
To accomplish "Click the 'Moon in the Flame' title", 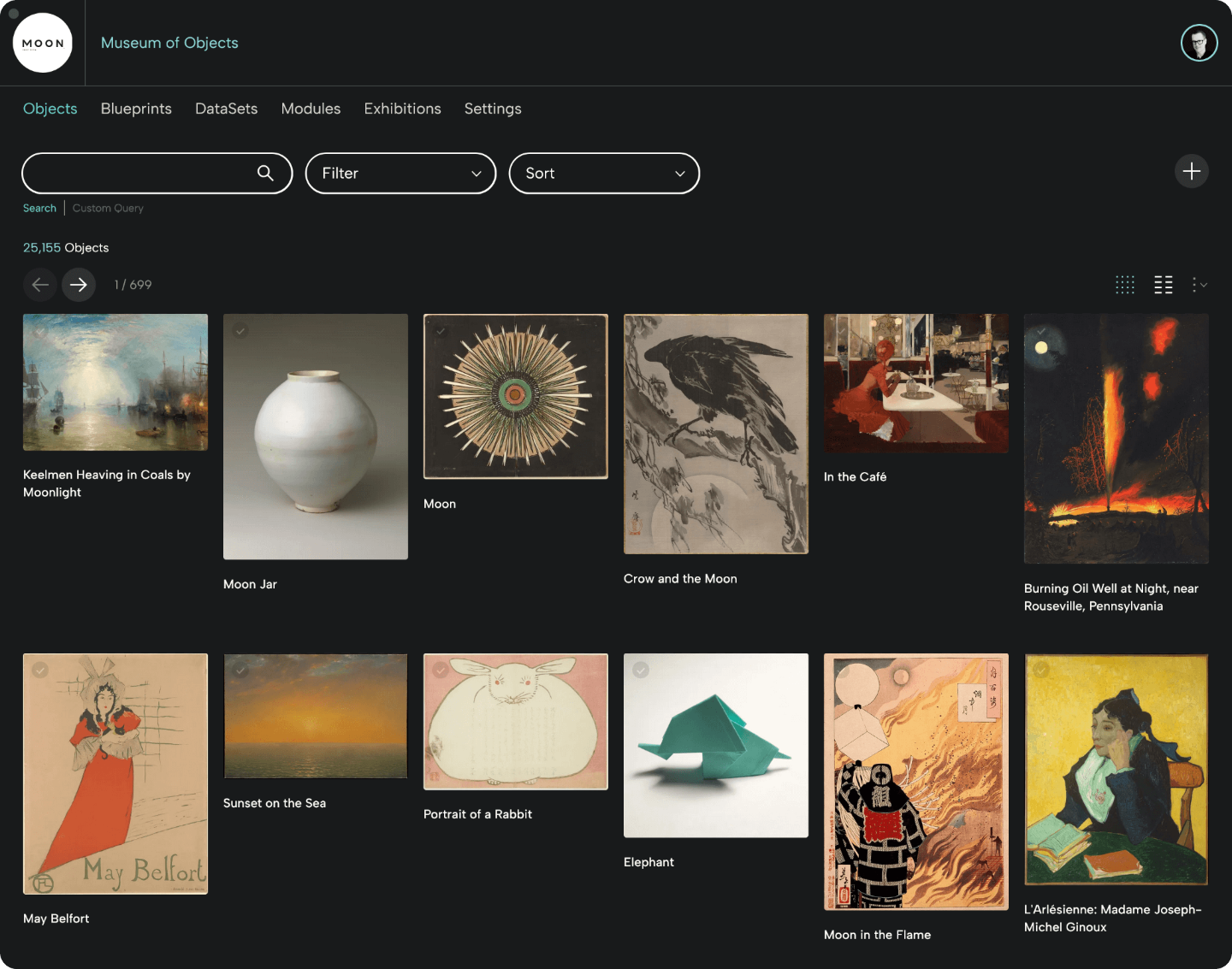I will [x=877, y=935].
